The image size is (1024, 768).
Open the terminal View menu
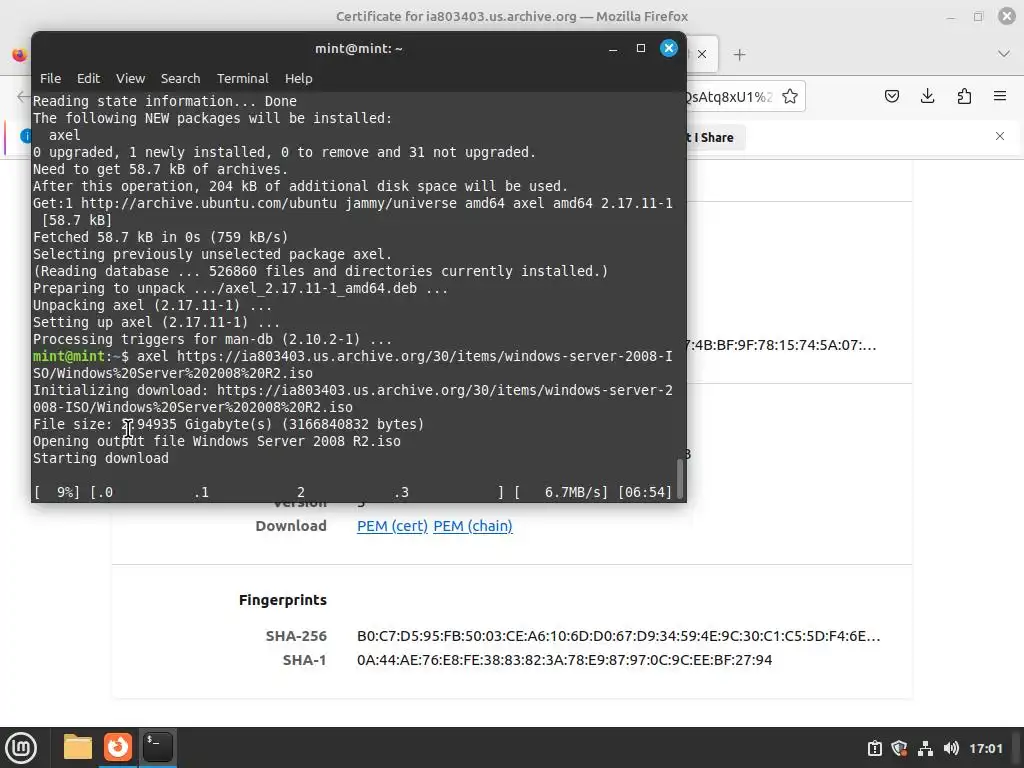tap(131, 78)
